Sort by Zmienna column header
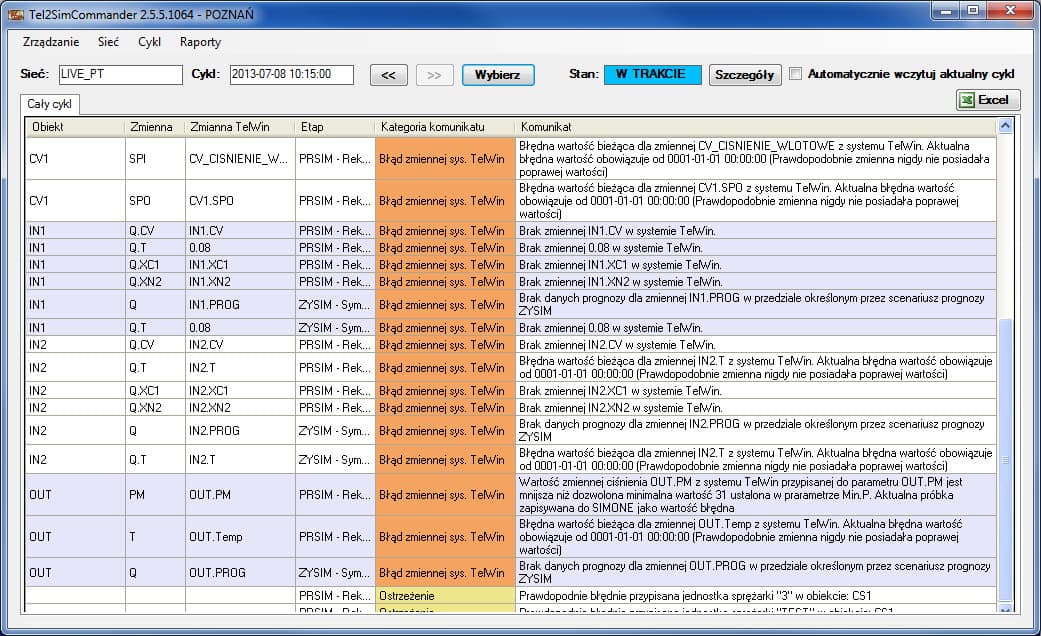This screenshot has height=636, width=1041. (x=154, y=127)
